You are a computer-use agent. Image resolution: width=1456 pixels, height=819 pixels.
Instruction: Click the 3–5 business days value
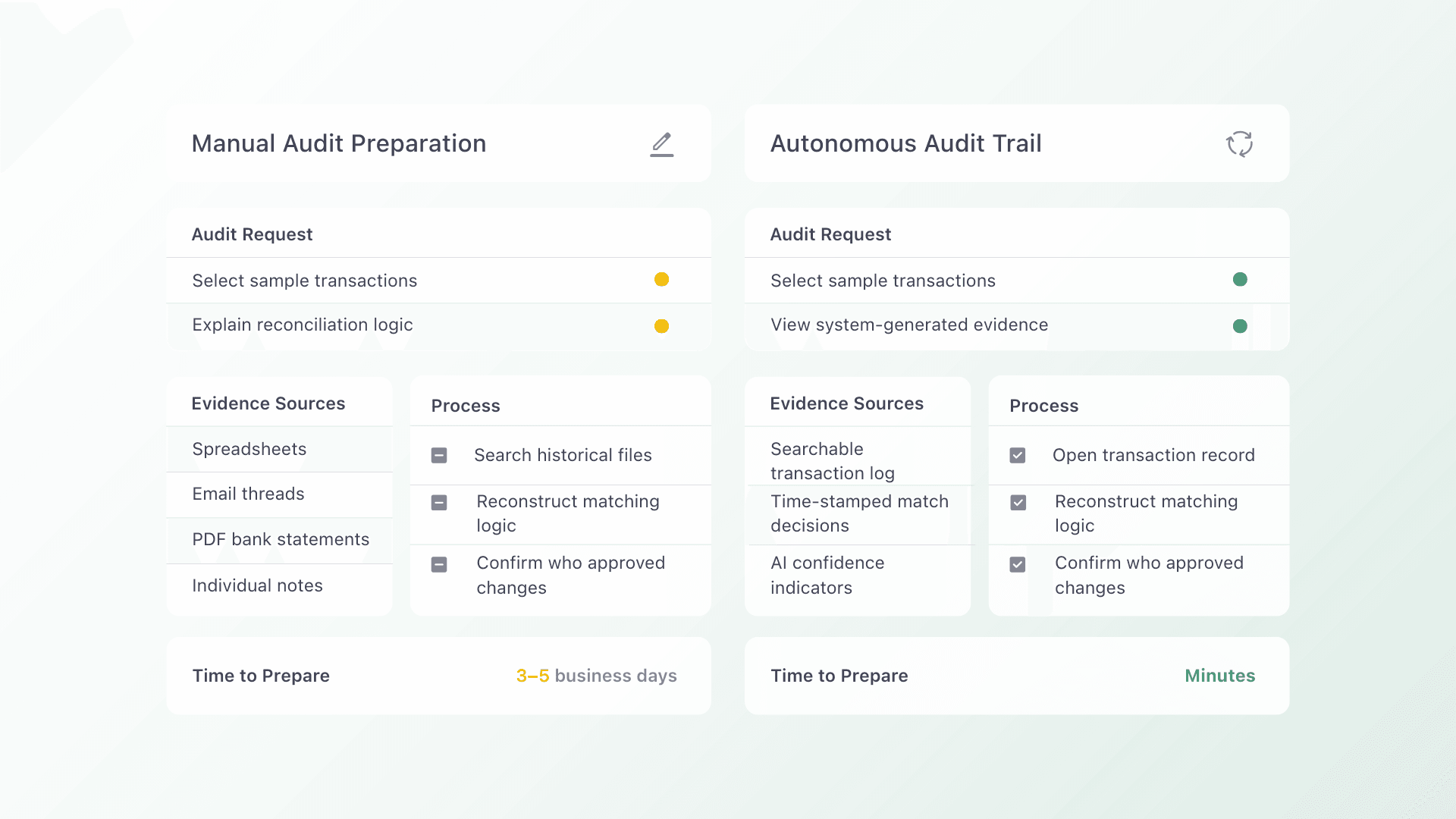(596, 676)
